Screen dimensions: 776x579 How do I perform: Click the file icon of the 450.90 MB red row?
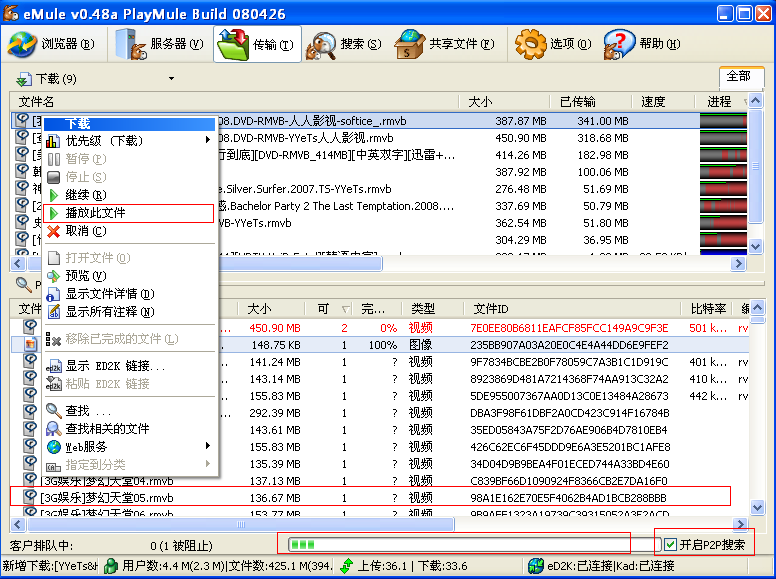pyautogui.click(x=31, y=327)
